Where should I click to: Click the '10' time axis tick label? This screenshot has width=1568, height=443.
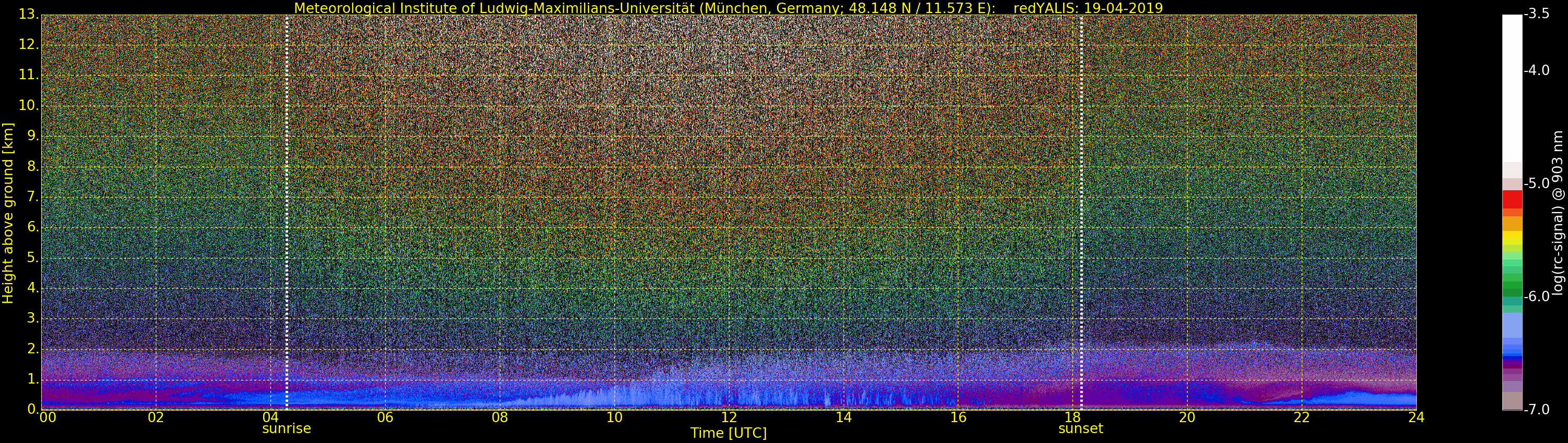(x=614, y=417)
